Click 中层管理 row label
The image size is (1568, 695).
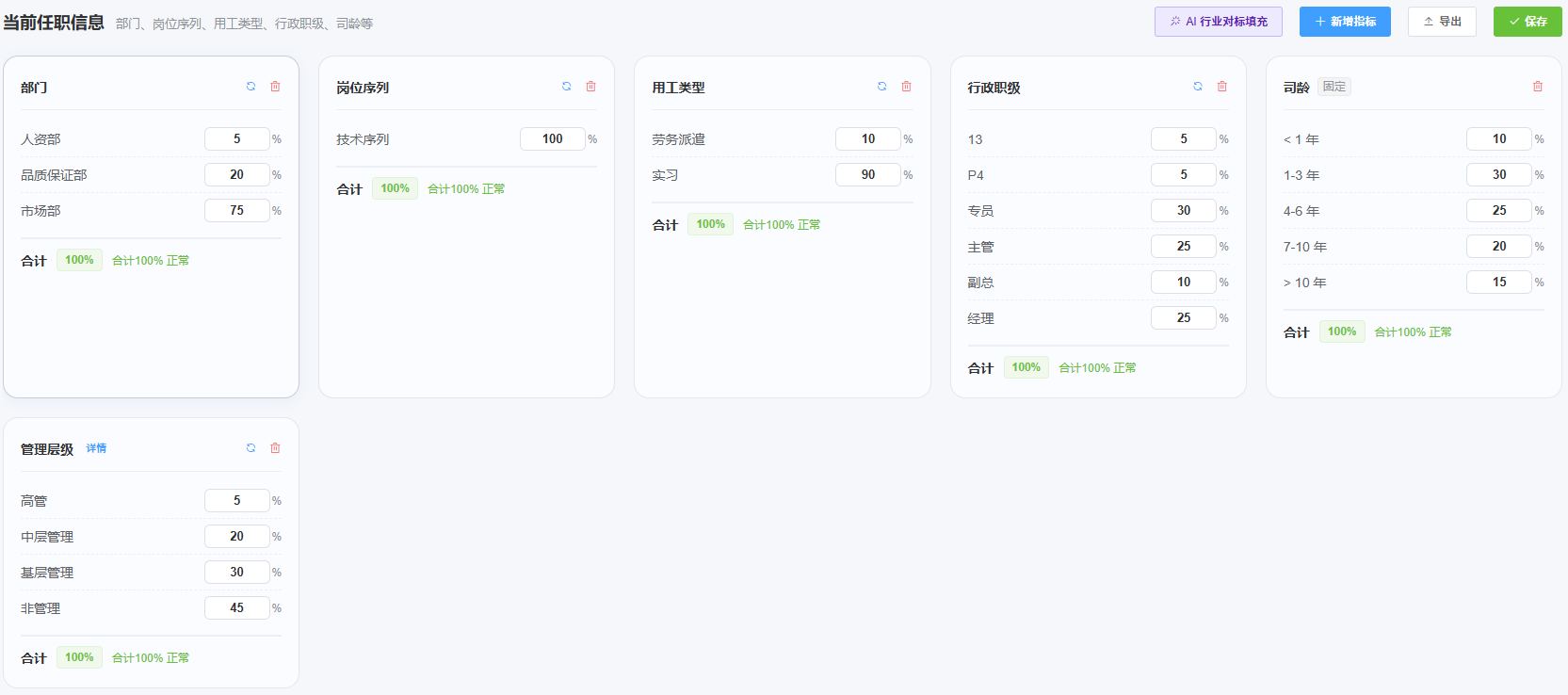[47, 537]
